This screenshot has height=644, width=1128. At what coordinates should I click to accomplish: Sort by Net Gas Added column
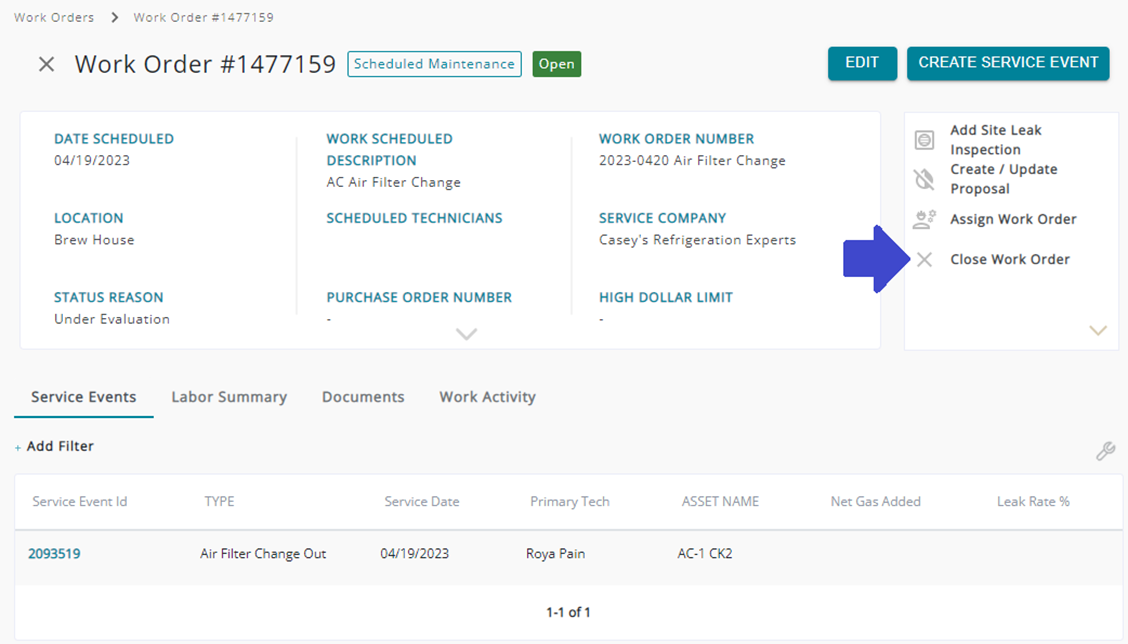tap(875, 502)
